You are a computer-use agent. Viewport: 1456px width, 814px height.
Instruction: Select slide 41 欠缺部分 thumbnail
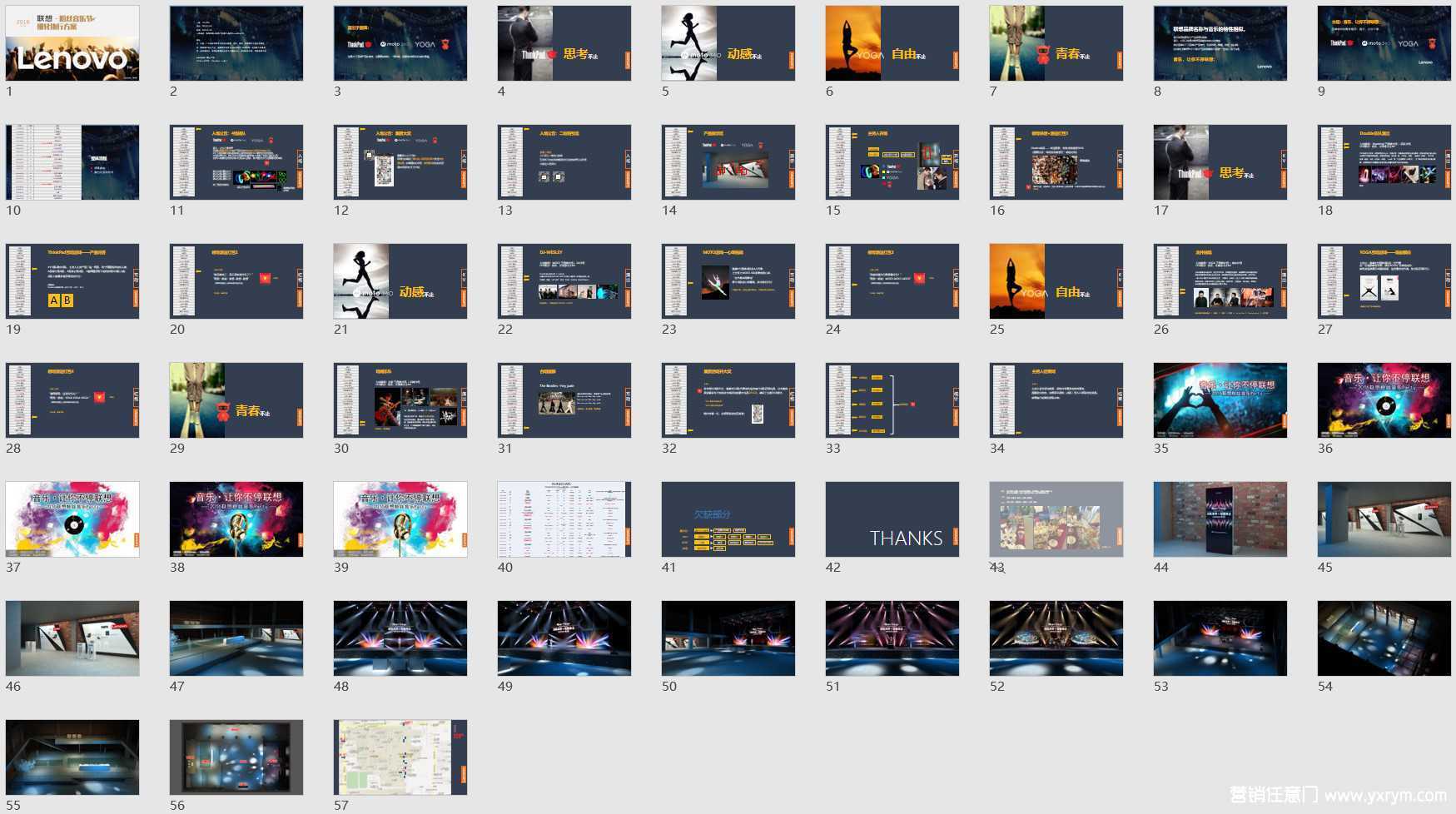728,519
